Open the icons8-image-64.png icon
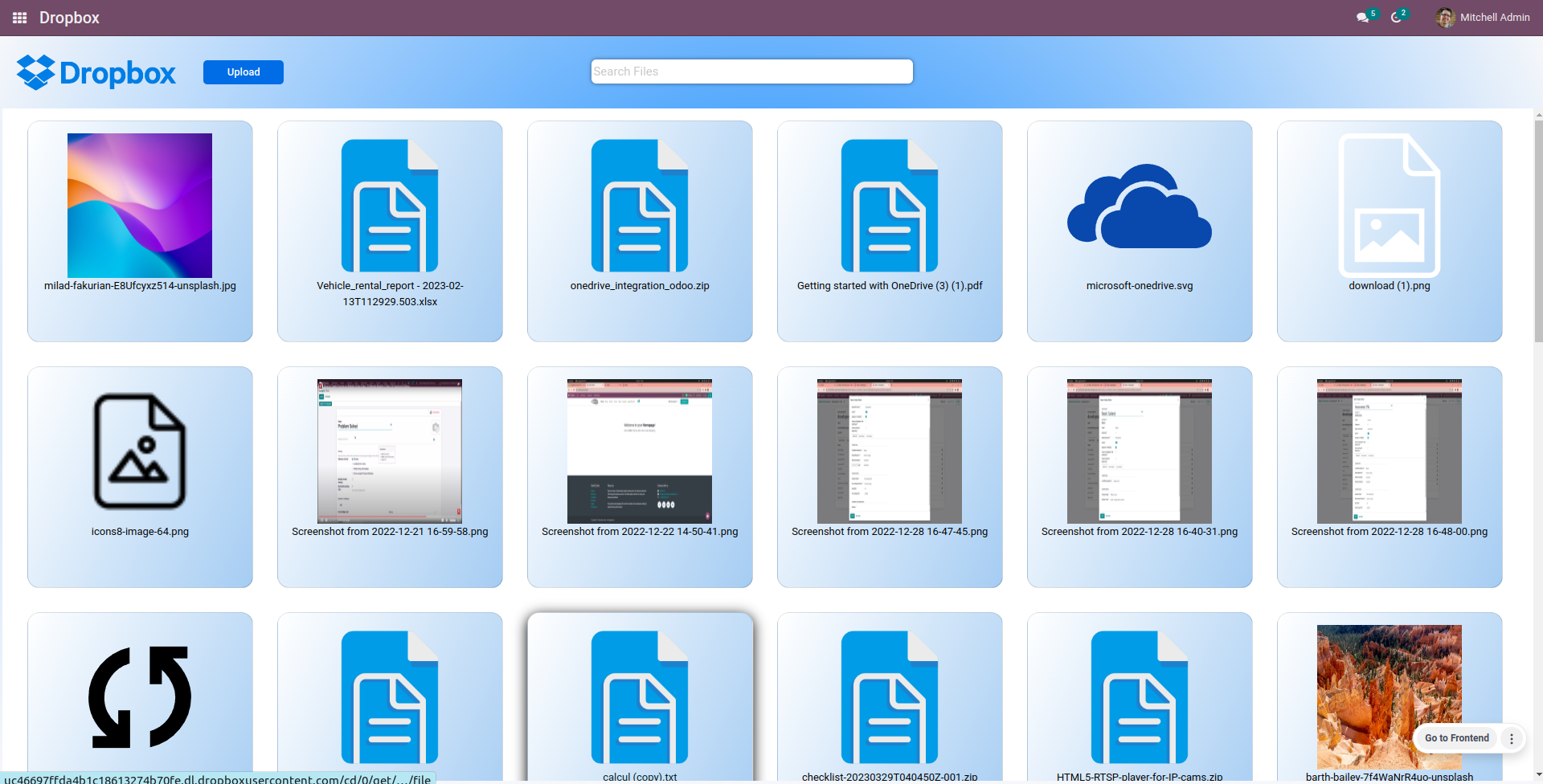 [x=140, y=451]
